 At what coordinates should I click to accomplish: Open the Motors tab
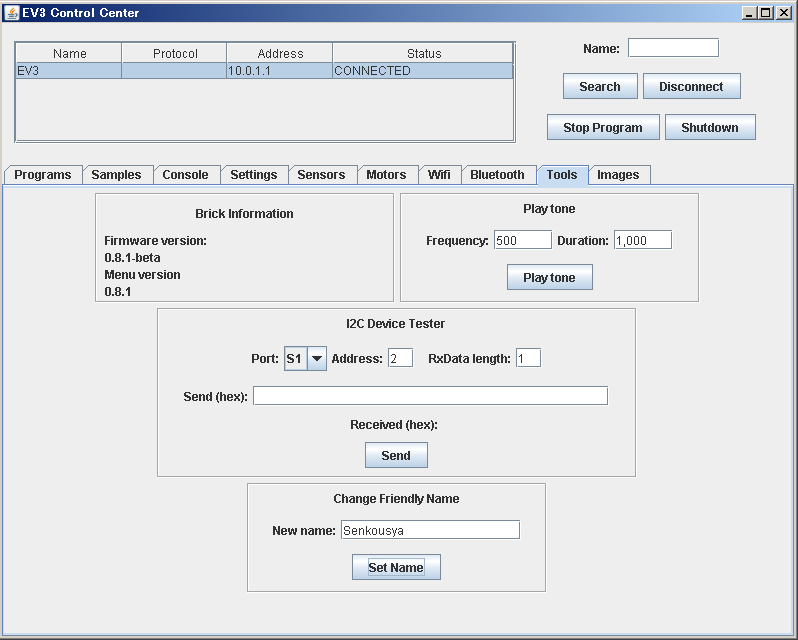pos(386,175)
